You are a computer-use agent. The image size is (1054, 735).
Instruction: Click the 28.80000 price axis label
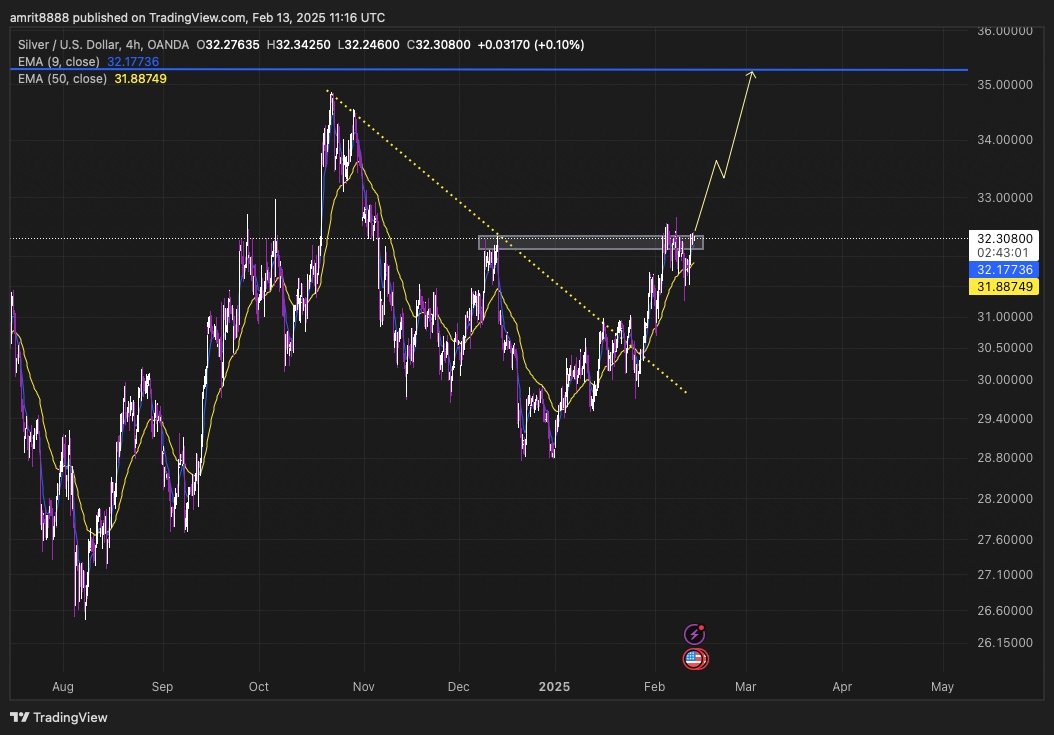click(x=1004, y=458)
